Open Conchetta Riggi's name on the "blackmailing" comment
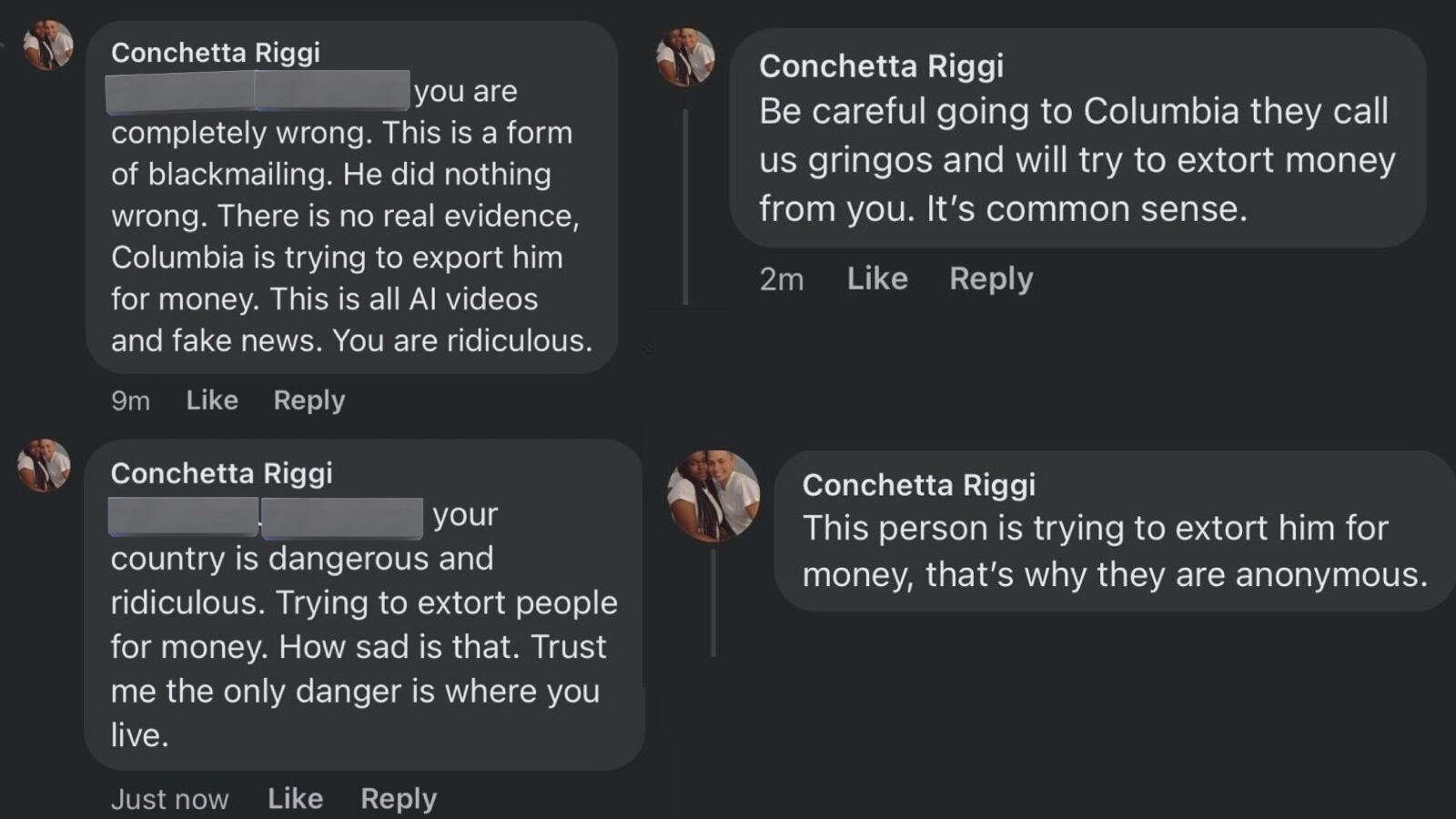This screenshot has width=1456, height=819. pos(216,53)
